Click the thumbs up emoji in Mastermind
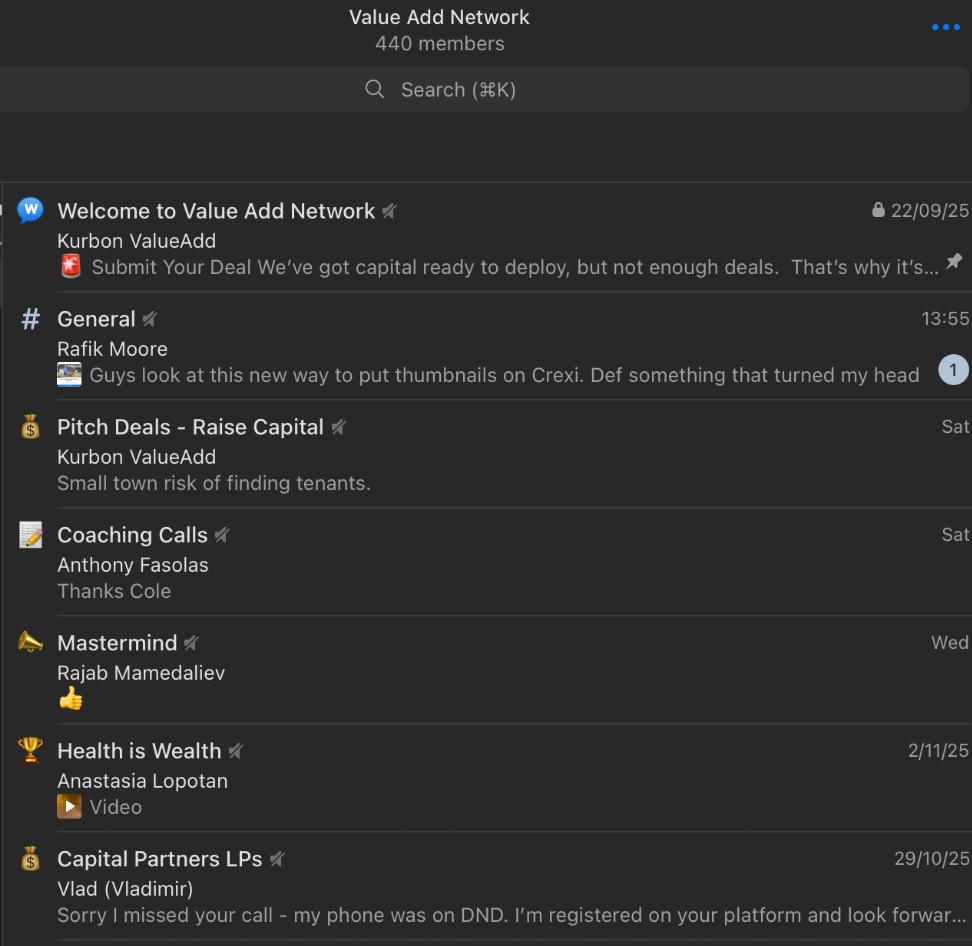Screen dimensions: 972x946 coord(71,698)
